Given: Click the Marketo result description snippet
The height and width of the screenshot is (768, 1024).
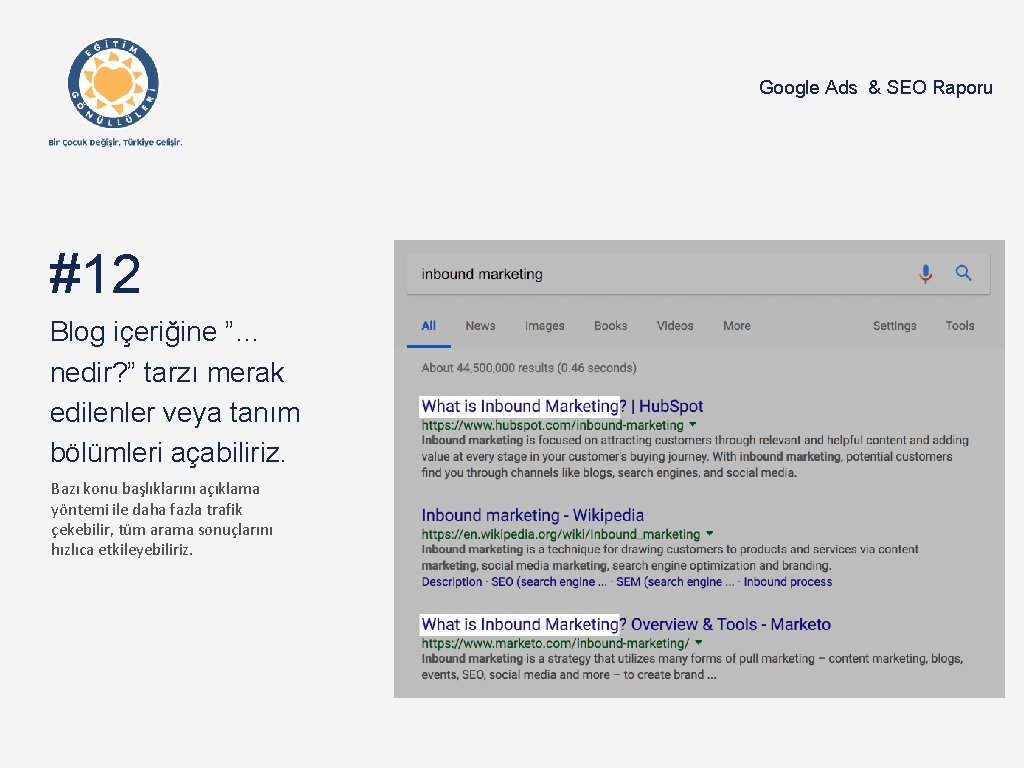Looking at the screenshot, I should tap(692, 667).
